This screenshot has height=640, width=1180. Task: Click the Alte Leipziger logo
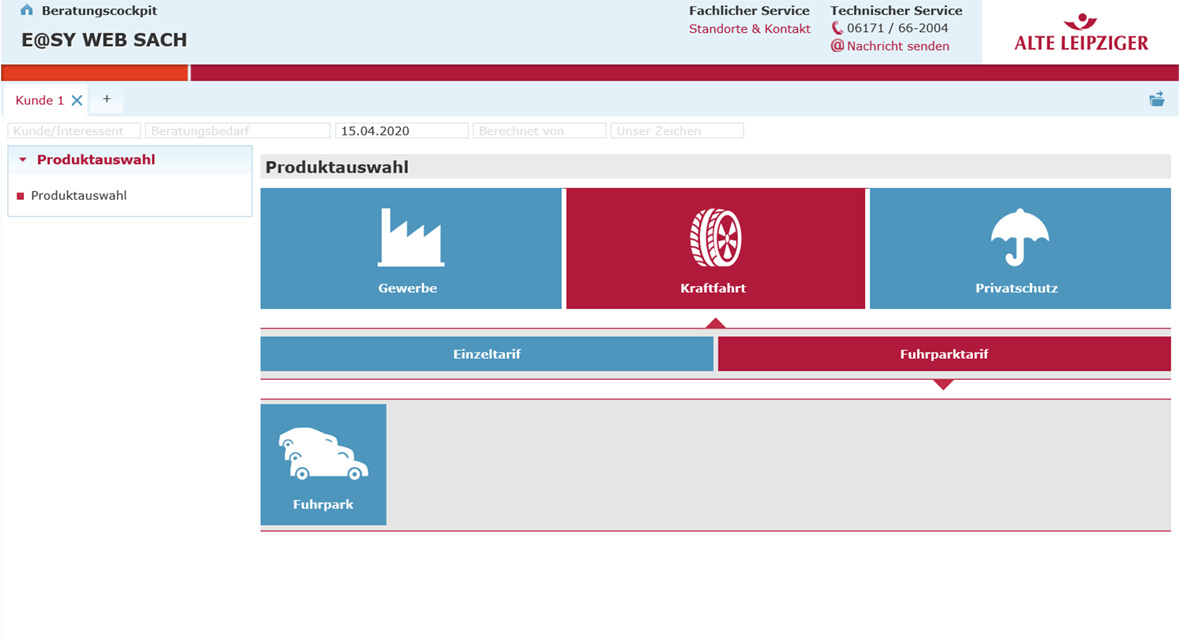click(x=1081, y=33)
